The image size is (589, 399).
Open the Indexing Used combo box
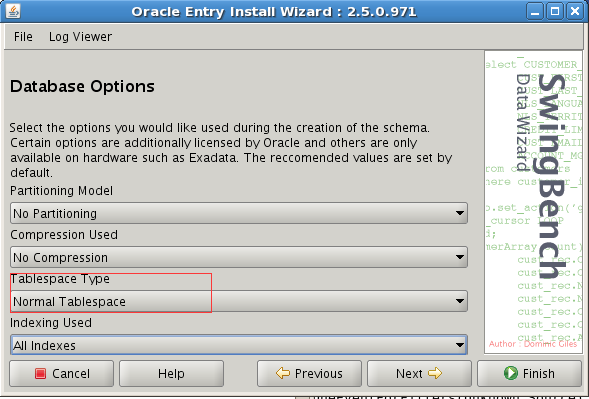(239, 345)
